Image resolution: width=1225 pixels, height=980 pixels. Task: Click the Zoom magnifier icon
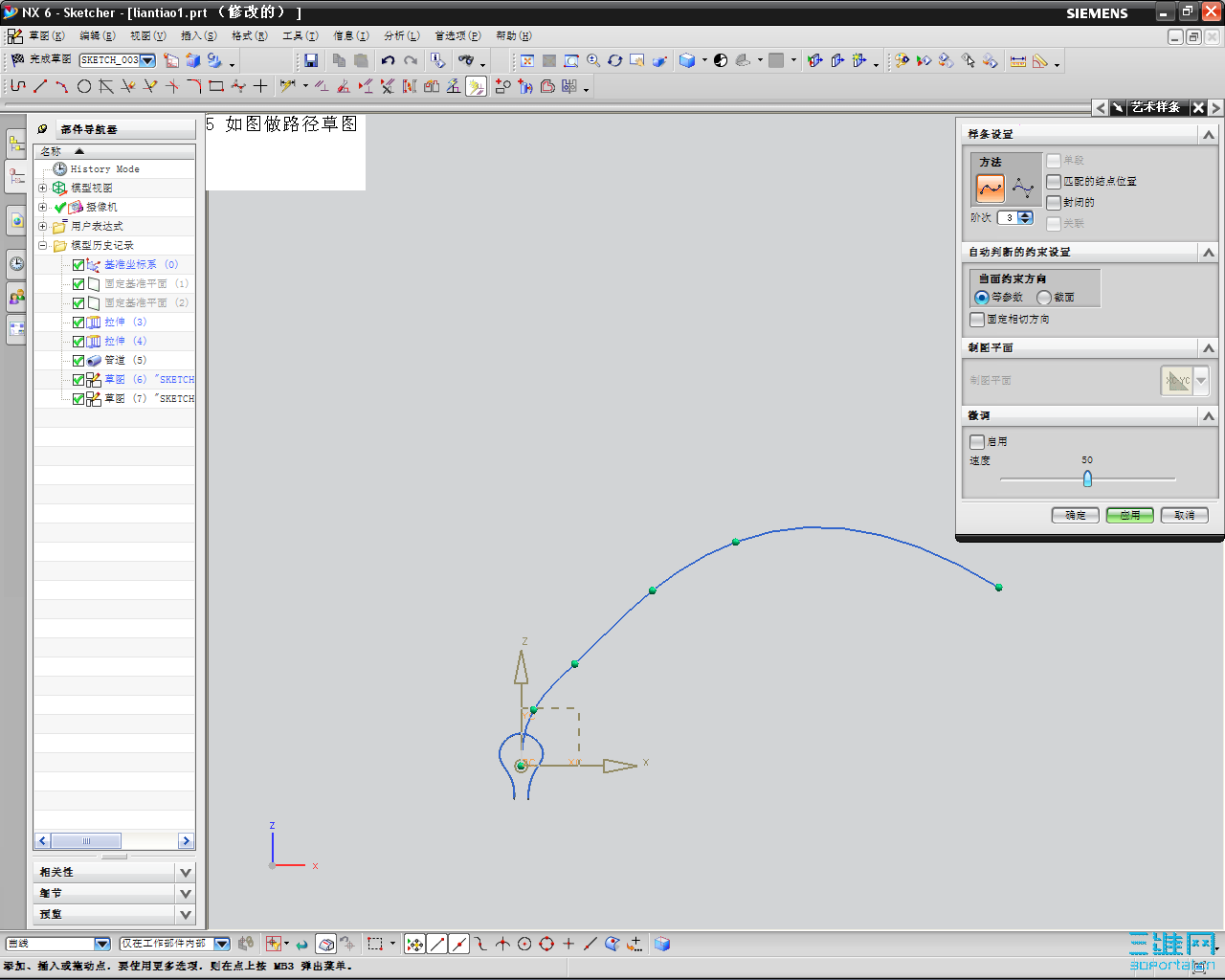[x=593, y=60]
